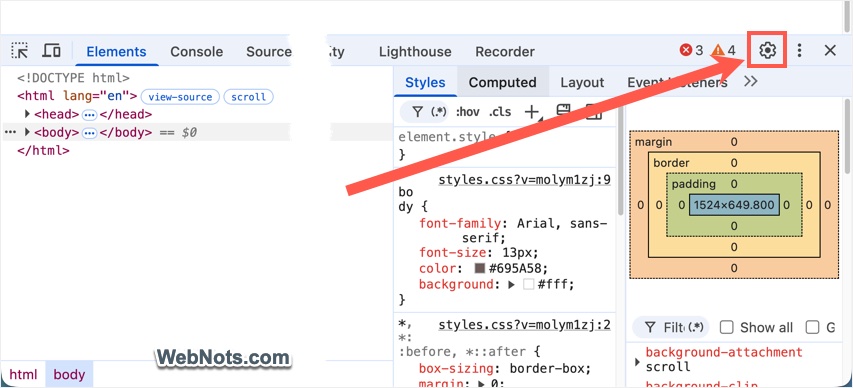Expand the background shorthand property triangle
This screenshot has width=853, height=388.
tap(511, 285)
